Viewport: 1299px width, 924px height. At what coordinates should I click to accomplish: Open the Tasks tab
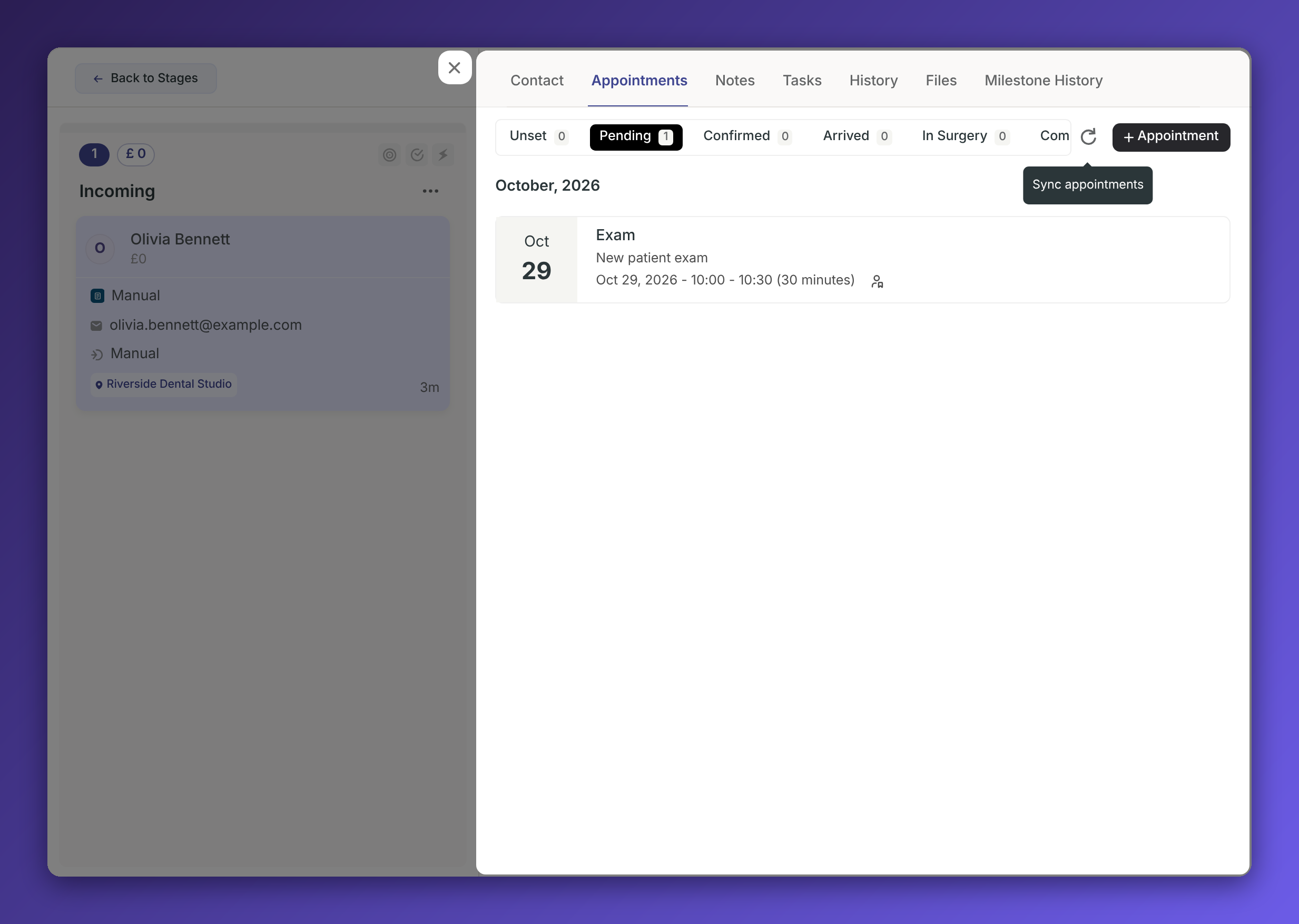(802, 81)
